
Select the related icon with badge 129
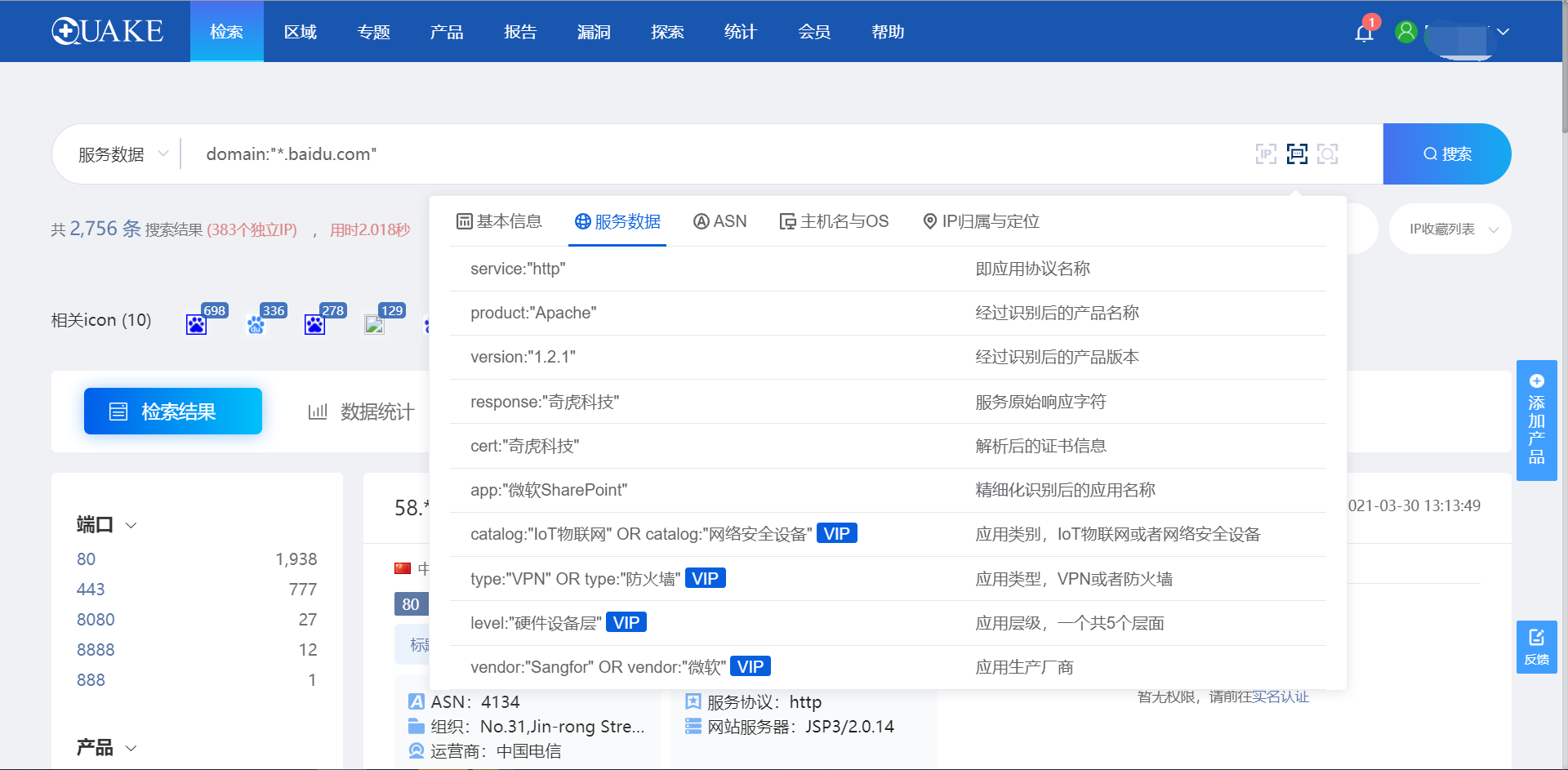point(374,324)
